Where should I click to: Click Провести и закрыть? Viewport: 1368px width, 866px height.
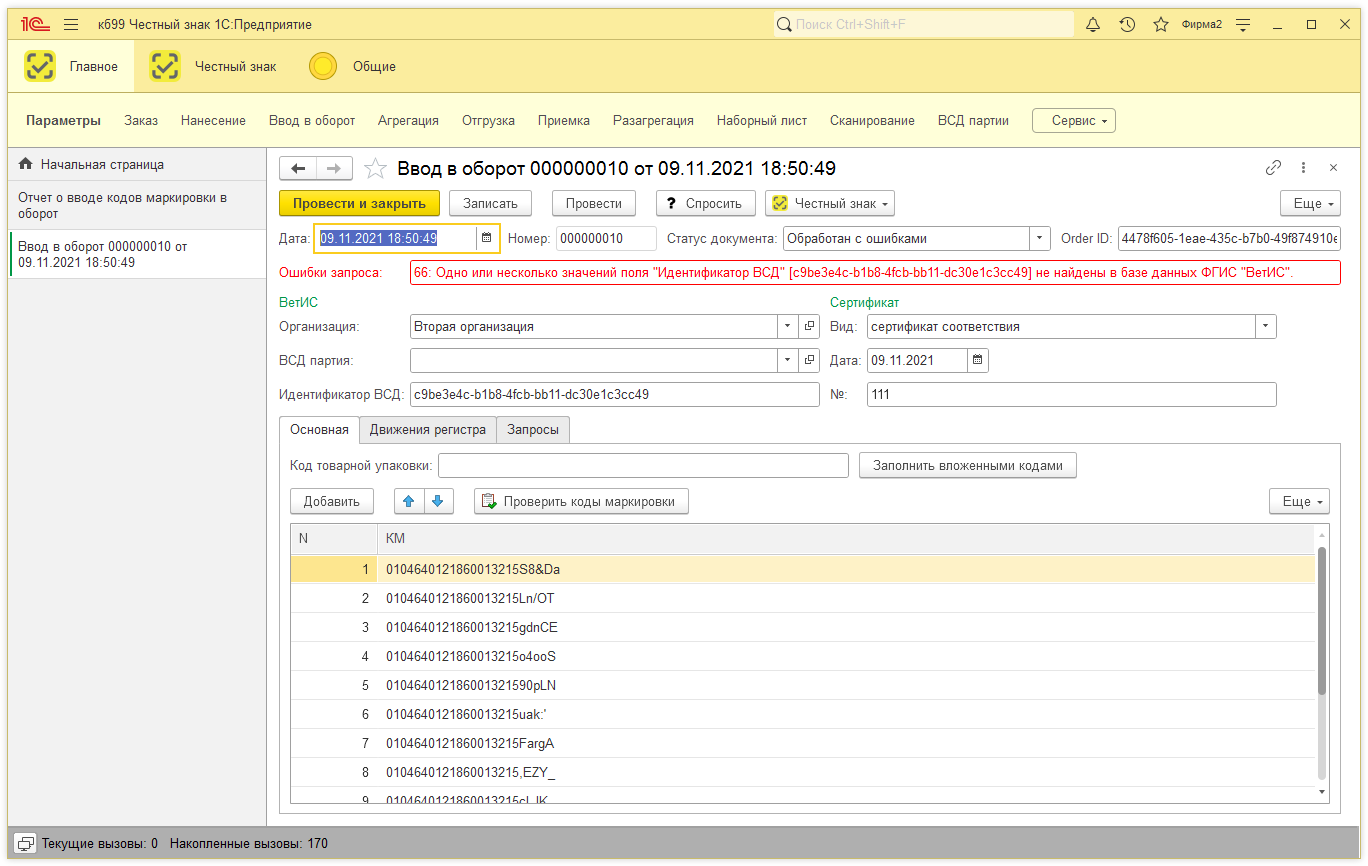359,203
